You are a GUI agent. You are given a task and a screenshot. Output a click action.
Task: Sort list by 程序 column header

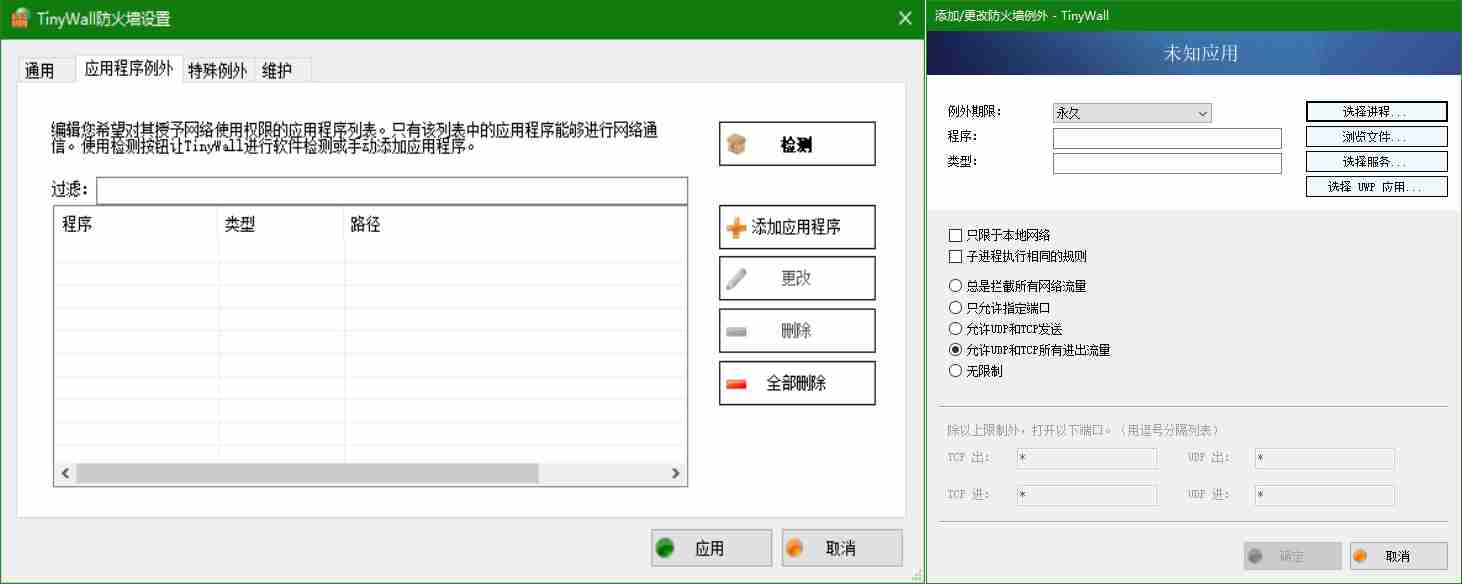click(x=136, y=225)
